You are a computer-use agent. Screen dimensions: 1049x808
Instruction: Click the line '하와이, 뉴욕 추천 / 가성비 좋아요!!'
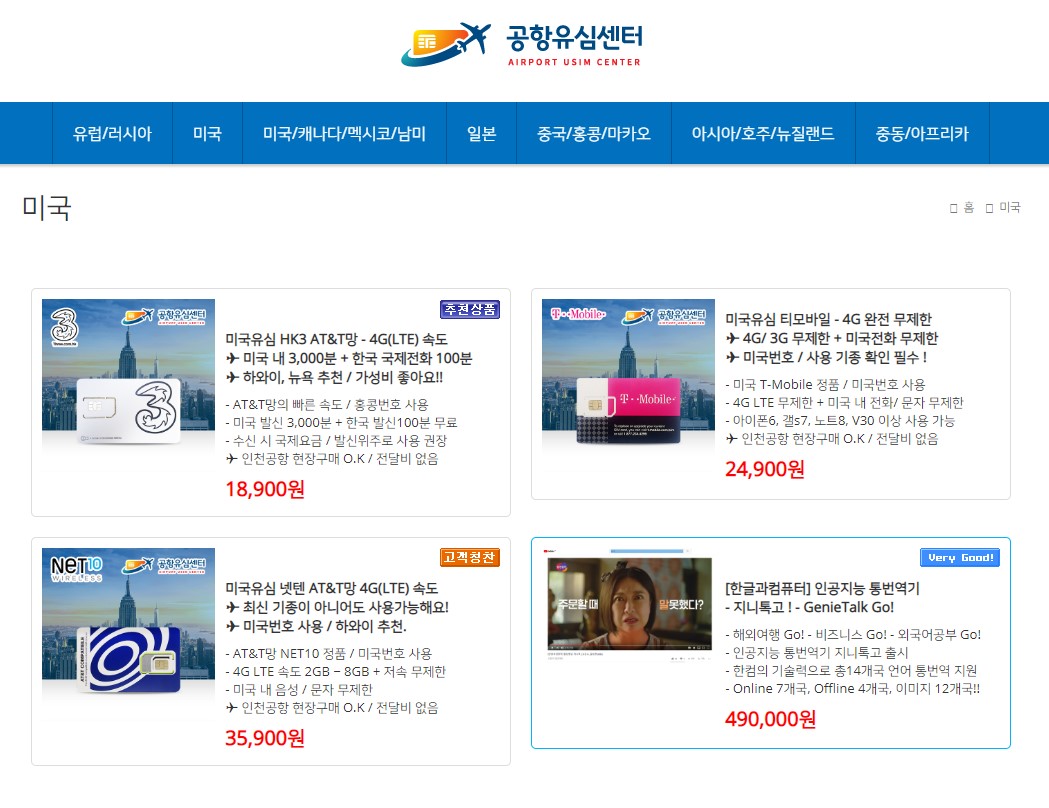tap(343, 377)
